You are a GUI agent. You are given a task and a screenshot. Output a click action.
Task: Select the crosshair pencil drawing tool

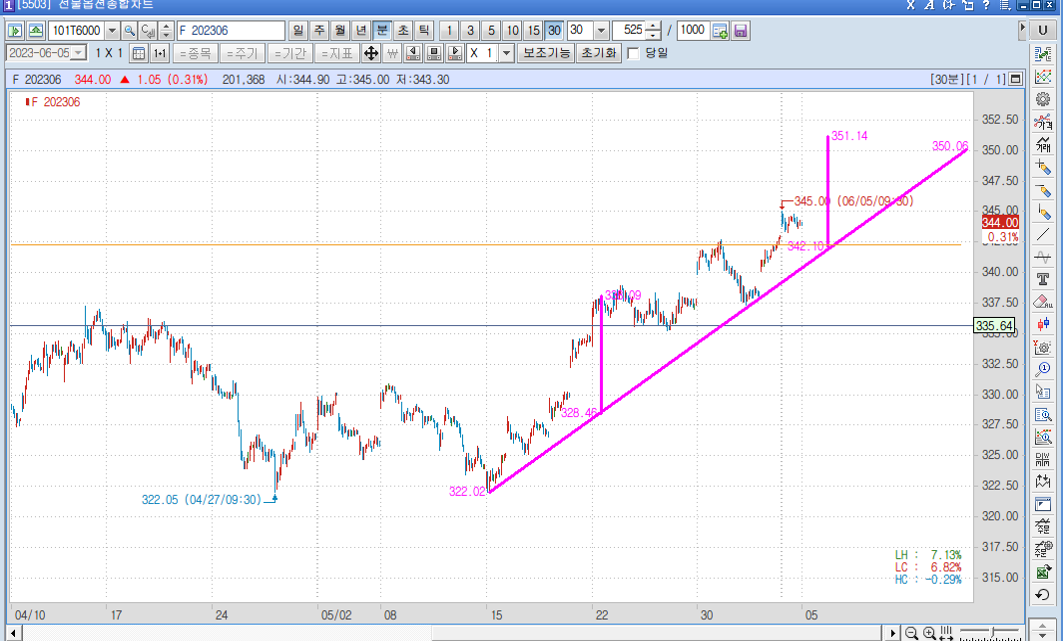[x=1043, y=167]
